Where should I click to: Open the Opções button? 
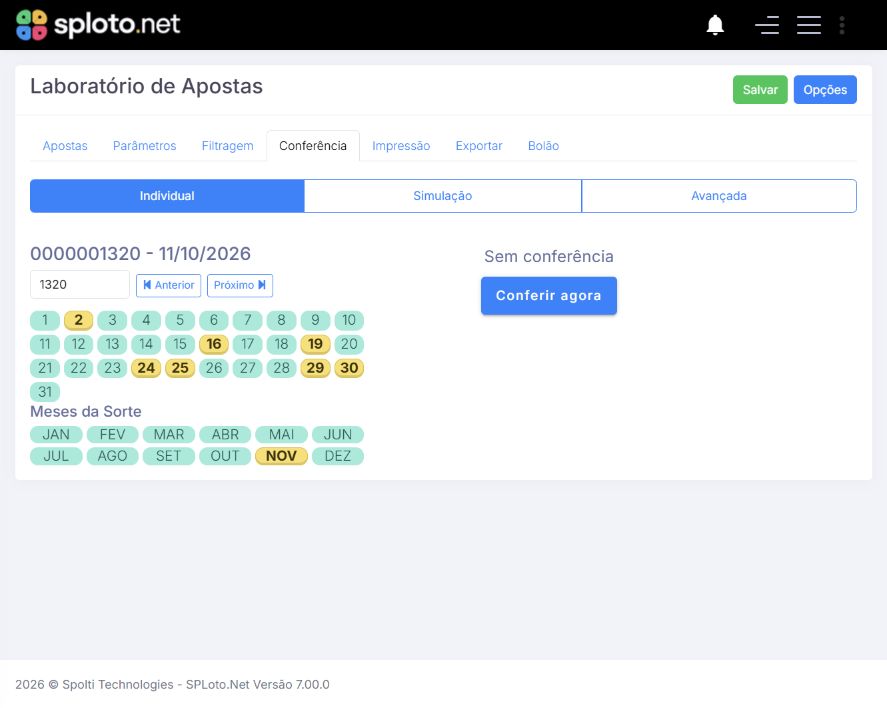tap(825, 90)
